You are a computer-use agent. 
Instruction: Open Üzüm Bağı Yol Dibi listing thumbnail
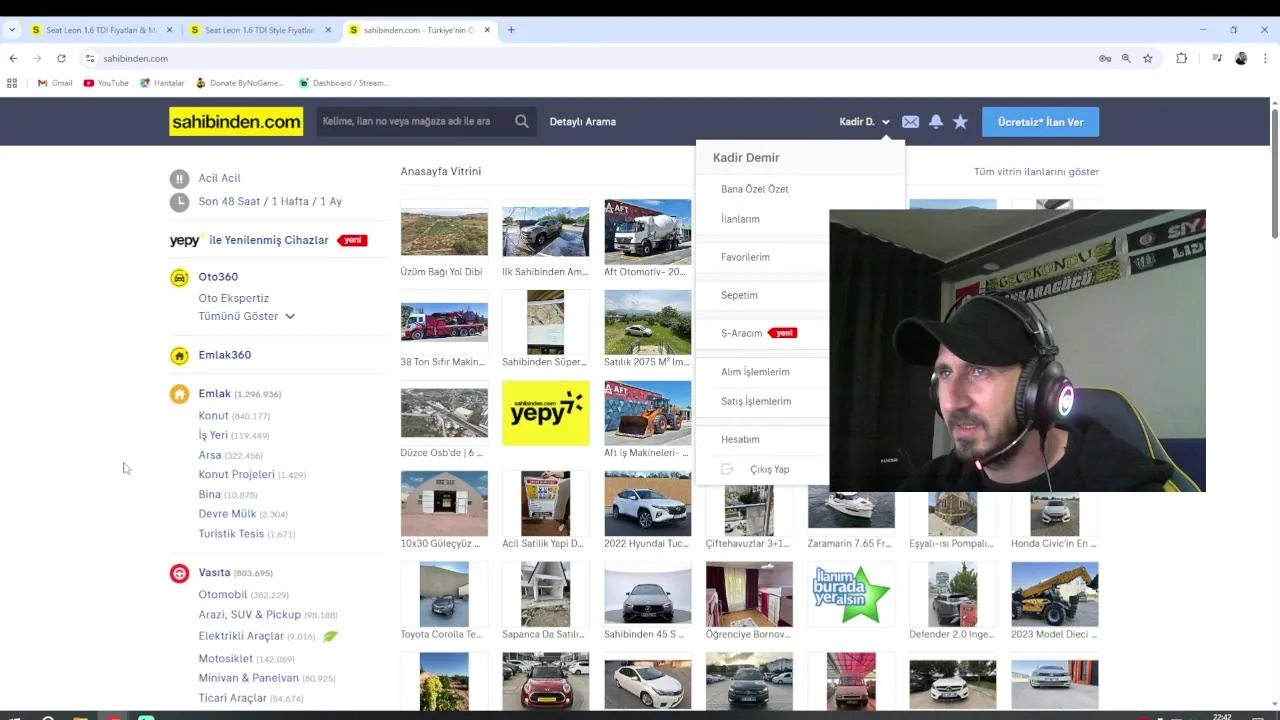tap(444, 232)
